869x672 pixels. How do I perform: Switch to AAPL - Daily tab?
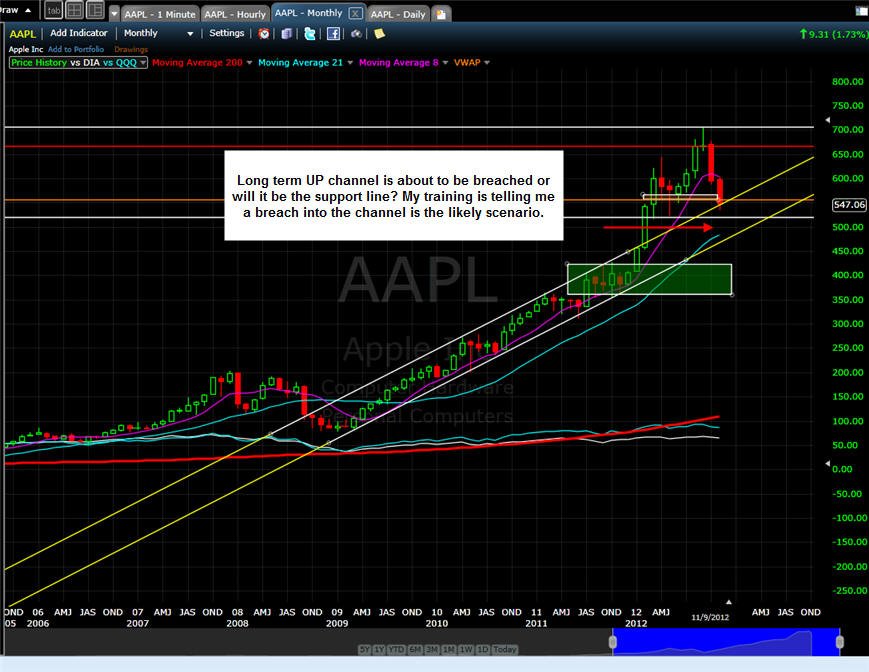398,14
